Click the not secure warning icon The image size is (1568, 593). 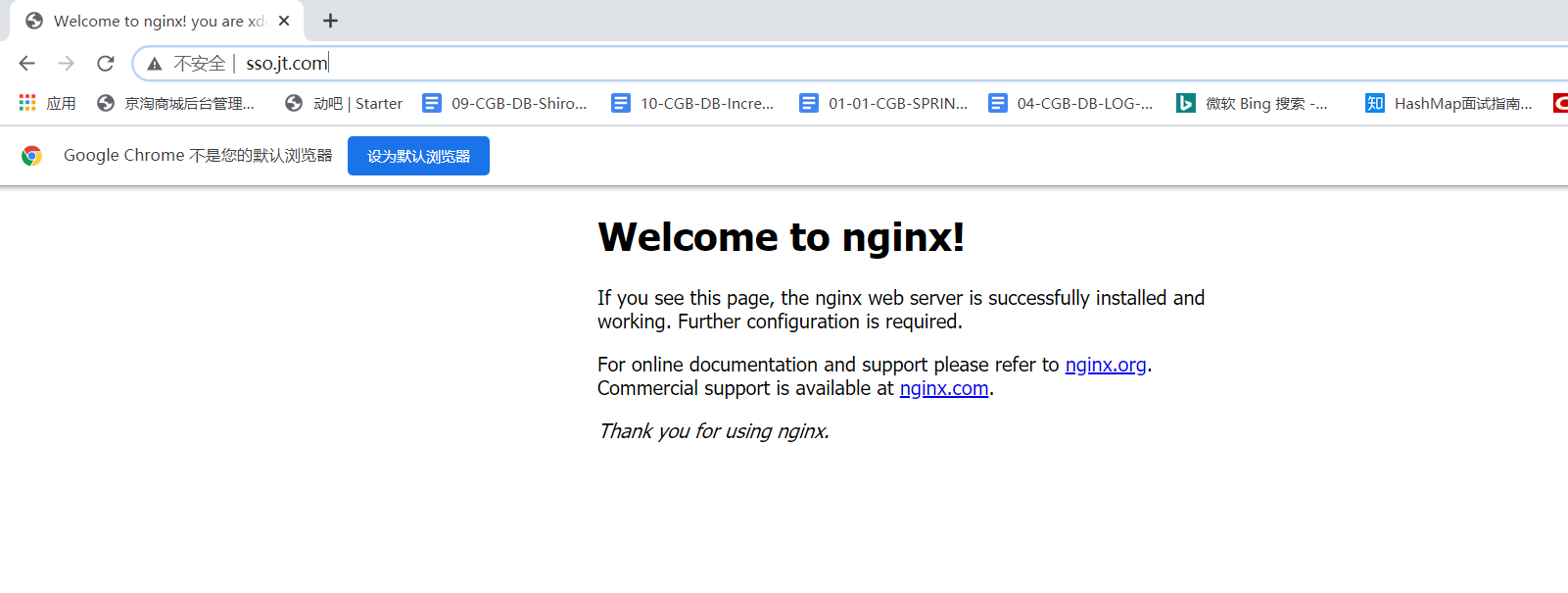pyautogui.click(x=155, y=64)
